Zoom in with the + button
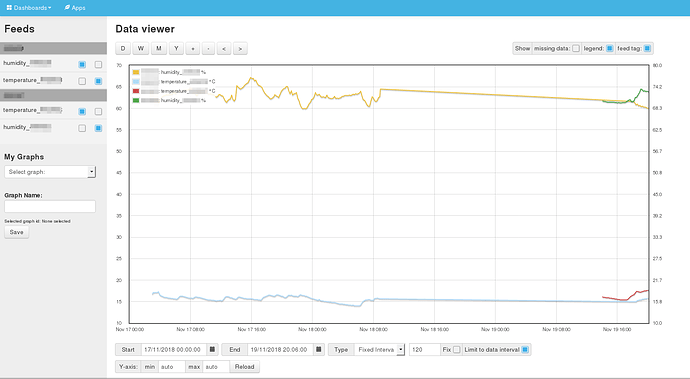 (193, 48)
